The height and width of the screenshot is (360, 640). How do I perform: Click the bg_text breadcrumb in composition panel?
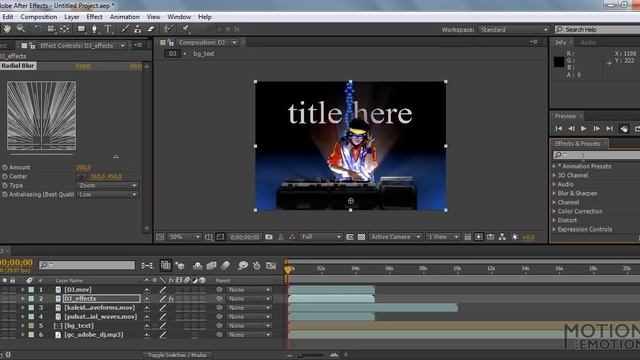[x=203, y=53]
